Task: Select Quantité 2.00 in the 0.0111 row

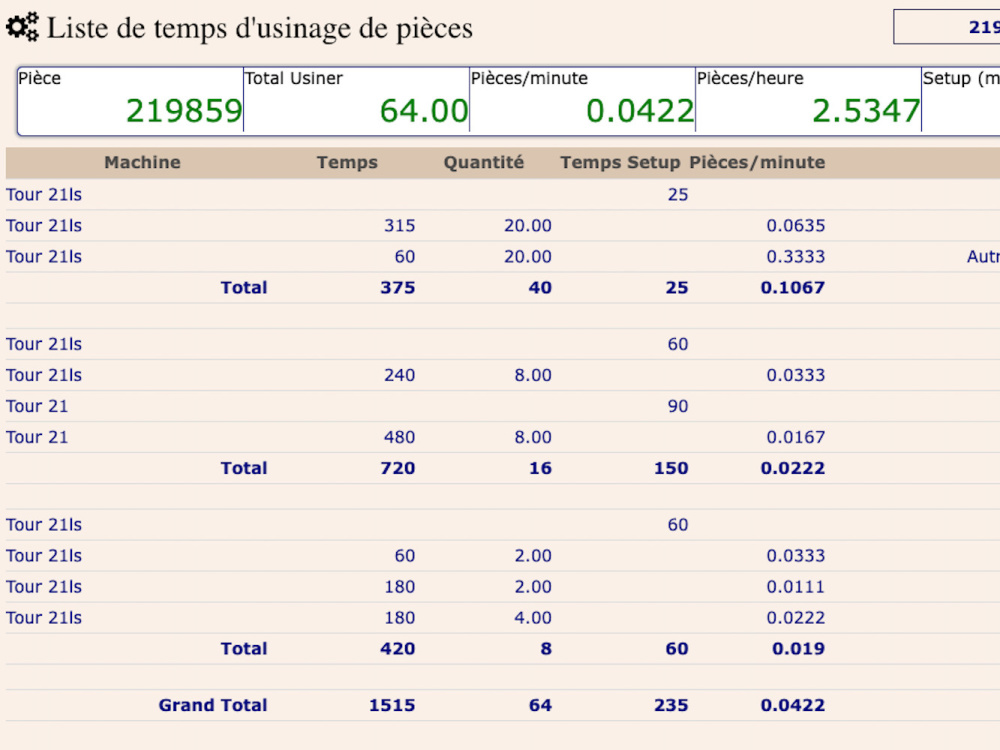Action: pos(533,587)
